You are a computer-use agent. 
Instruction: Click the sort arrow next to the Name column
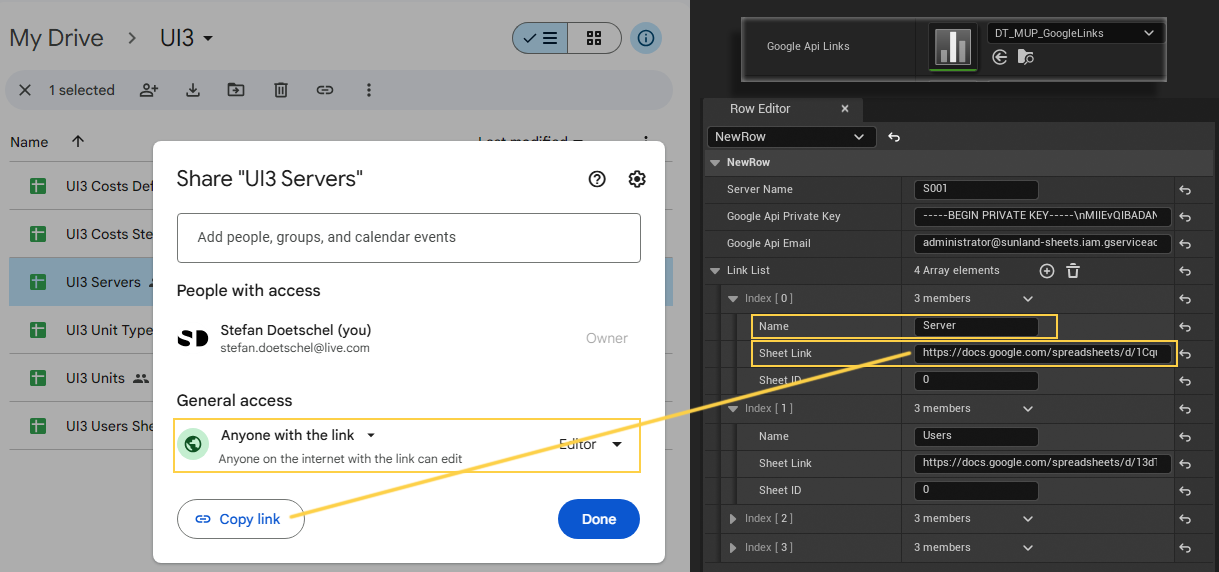(78, 142)
